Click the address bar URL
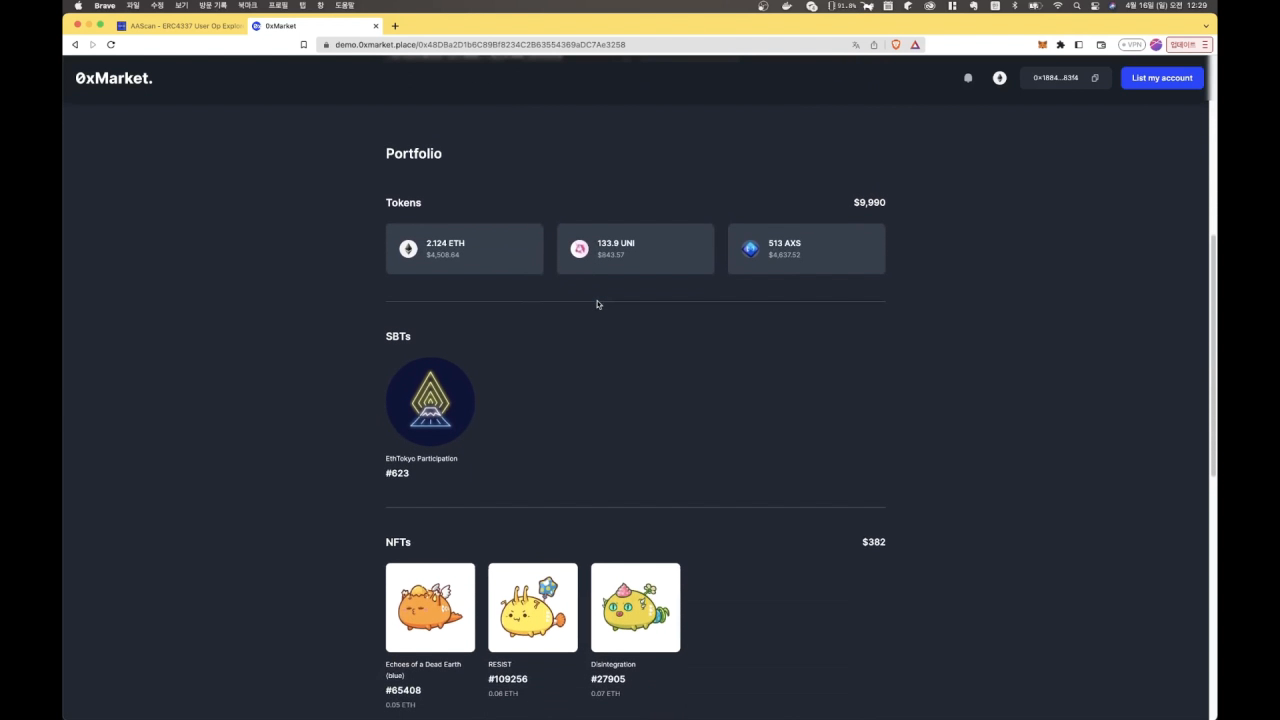Screen dimensions: 1280x720 coord(480,45)
